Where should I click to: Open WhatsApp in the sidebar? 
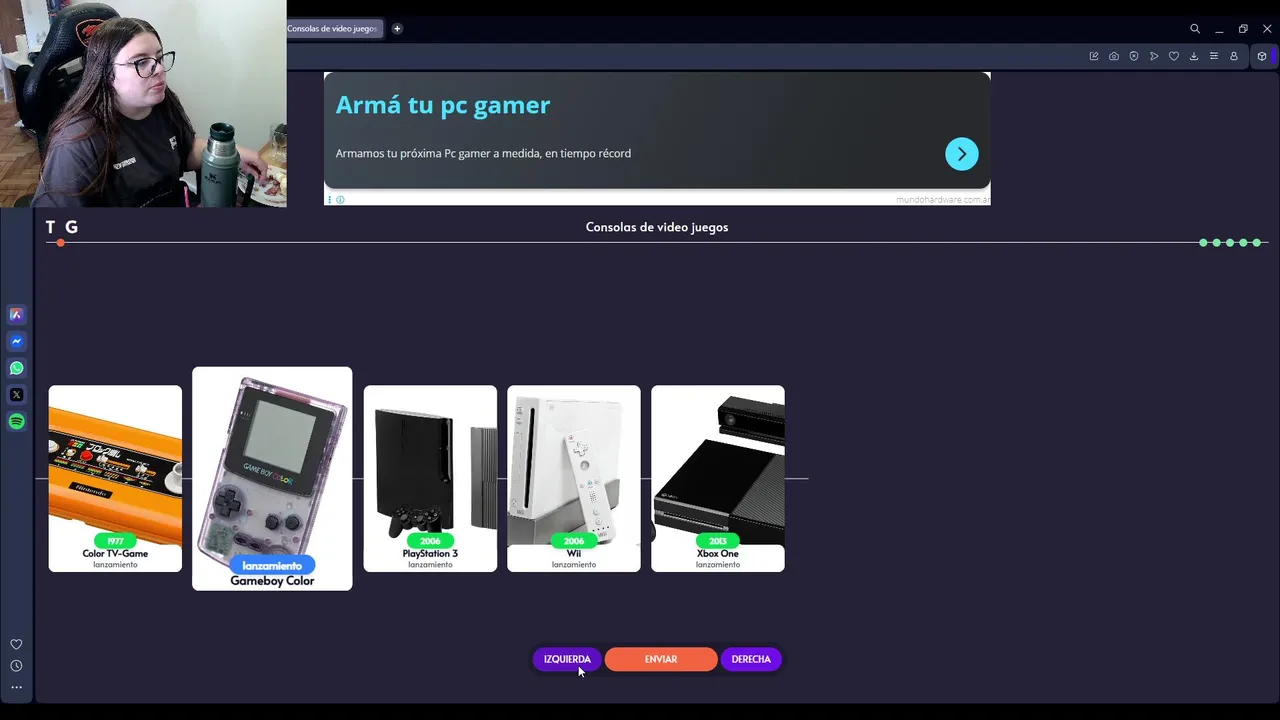[16, 368]
